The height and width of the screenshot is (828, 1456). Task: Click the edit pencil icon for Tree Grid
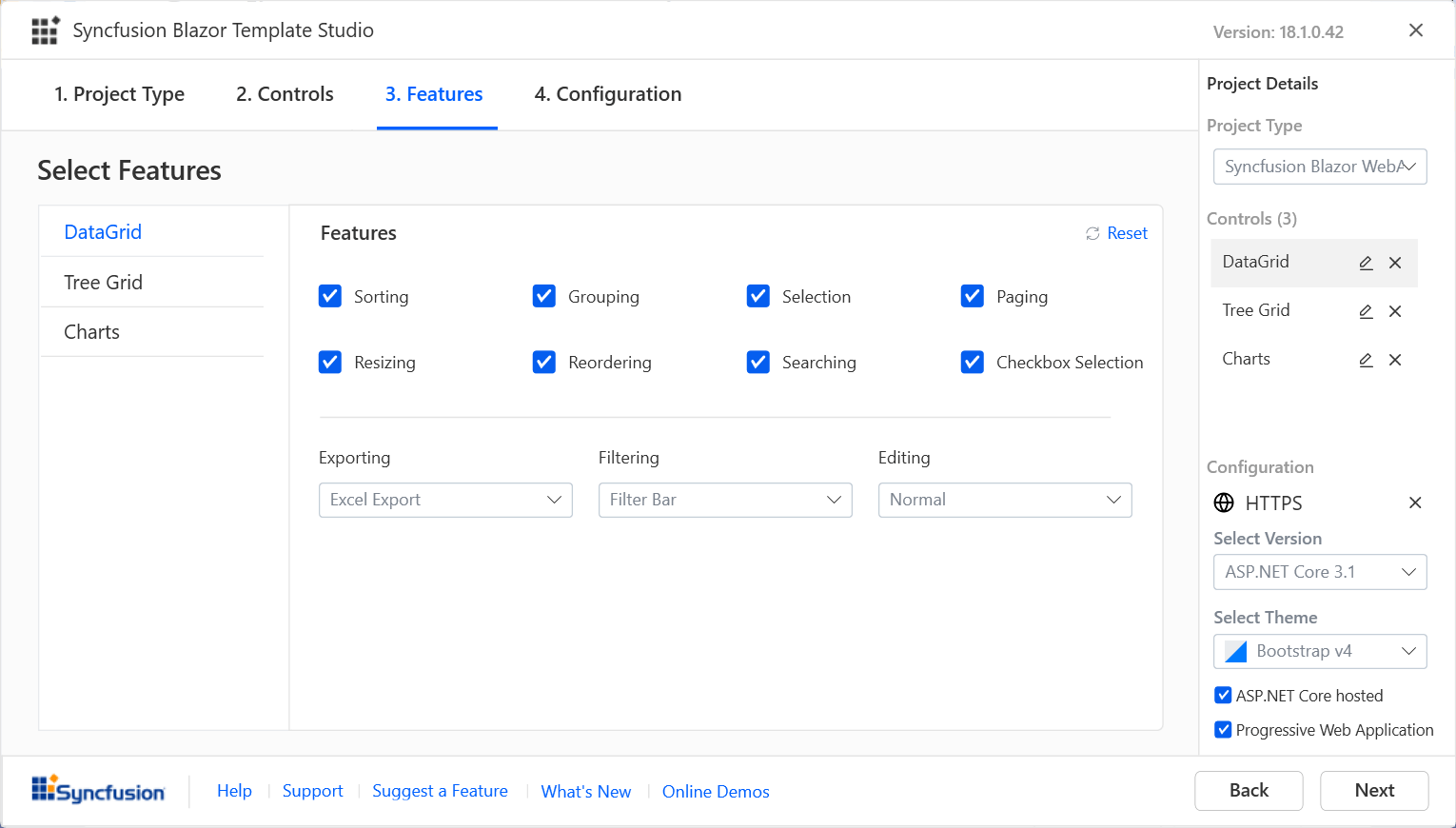pos(1366,311)
